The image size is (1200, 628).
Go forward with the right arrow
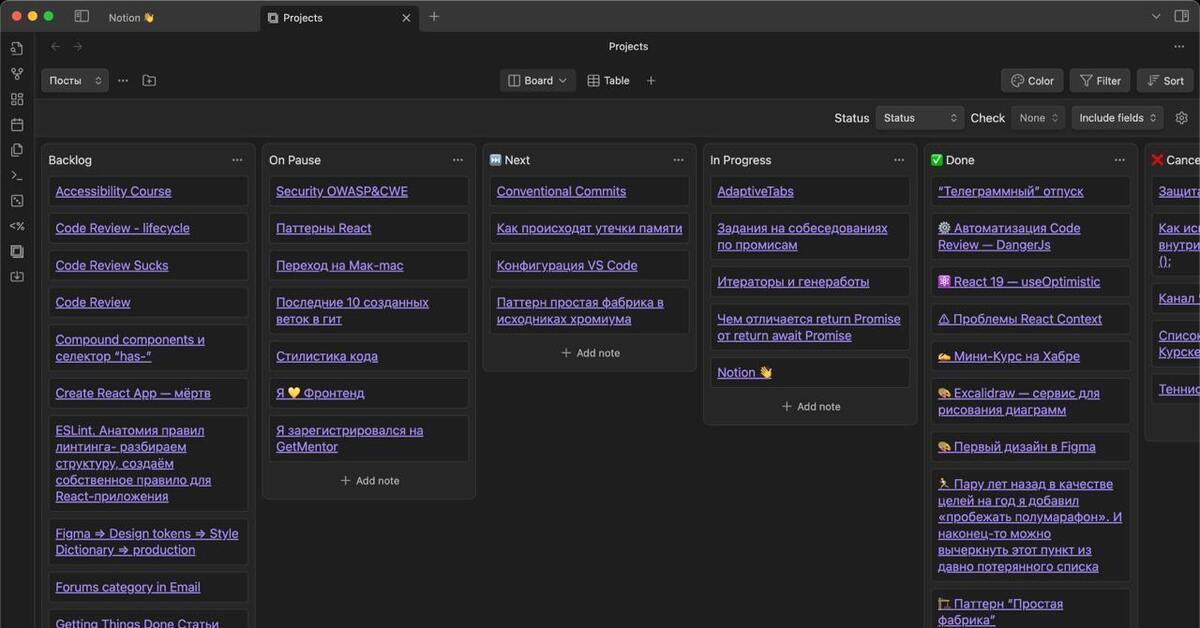78,46
